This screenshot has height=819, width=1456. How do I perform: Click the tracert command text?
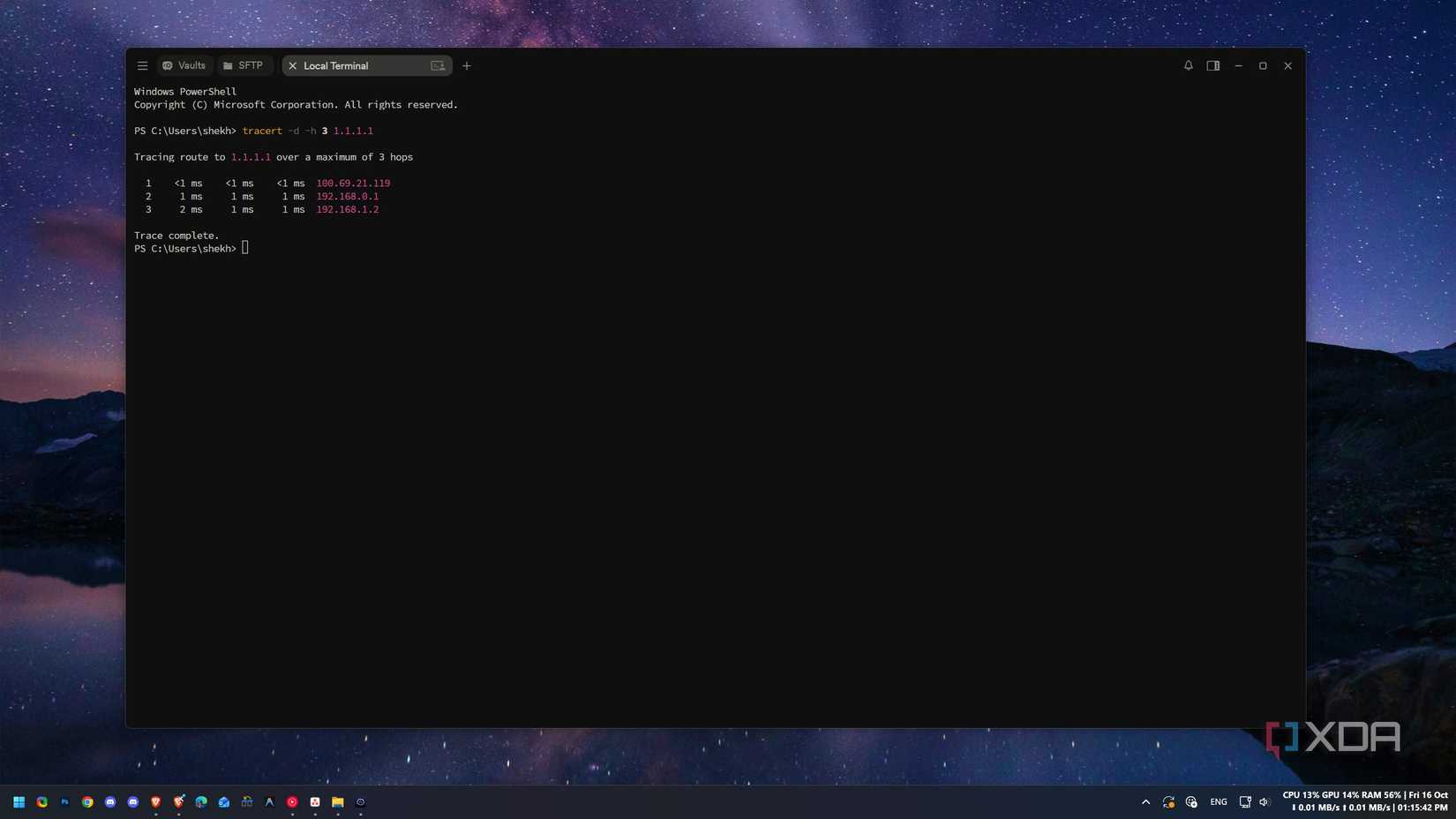(262, 131)
